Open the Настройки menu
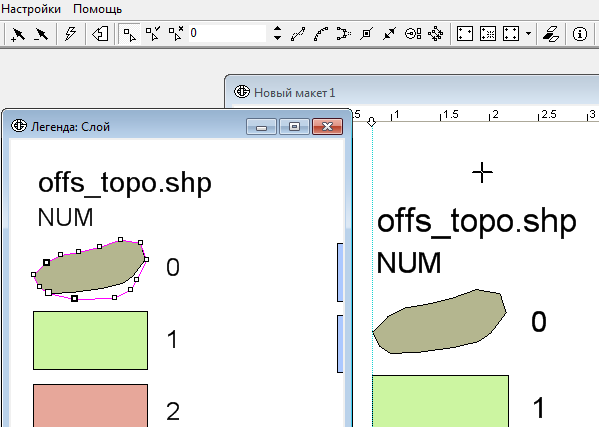This screenshot has width=599, height=427. click(31, 9)
